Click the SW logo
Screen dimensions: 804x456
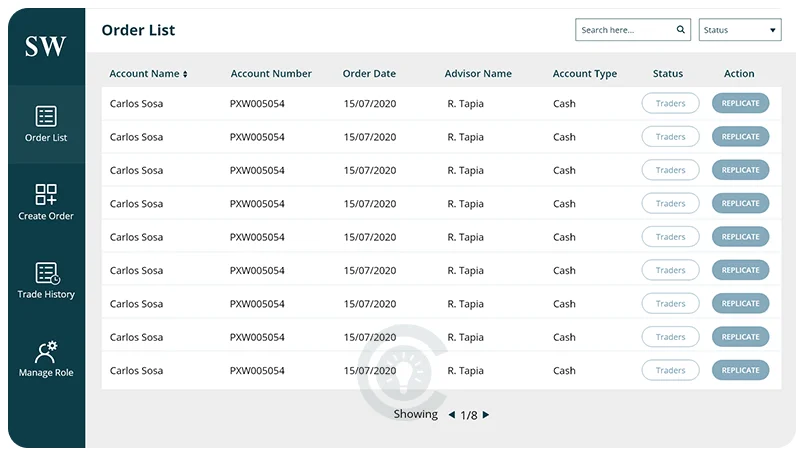(x=46, y=46)
